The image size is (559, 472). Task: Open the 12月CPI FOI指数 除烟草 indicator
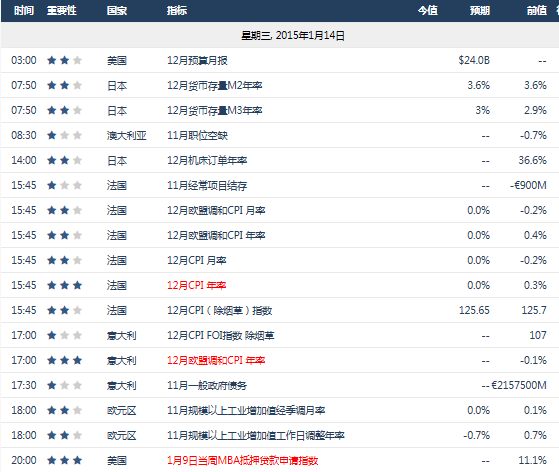(221, 335)
